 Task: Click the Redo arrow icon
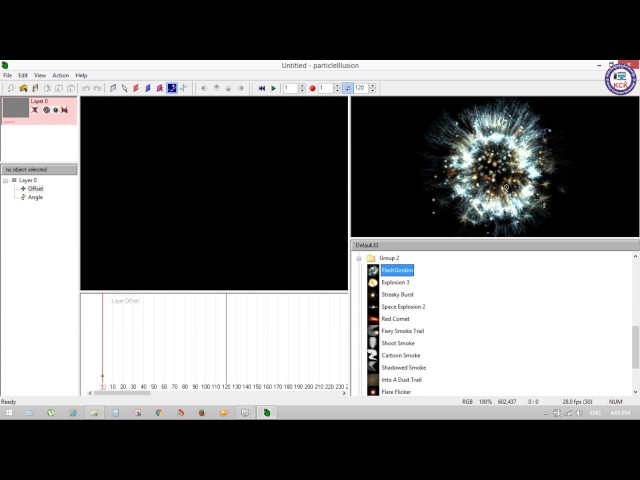[98, 88]
